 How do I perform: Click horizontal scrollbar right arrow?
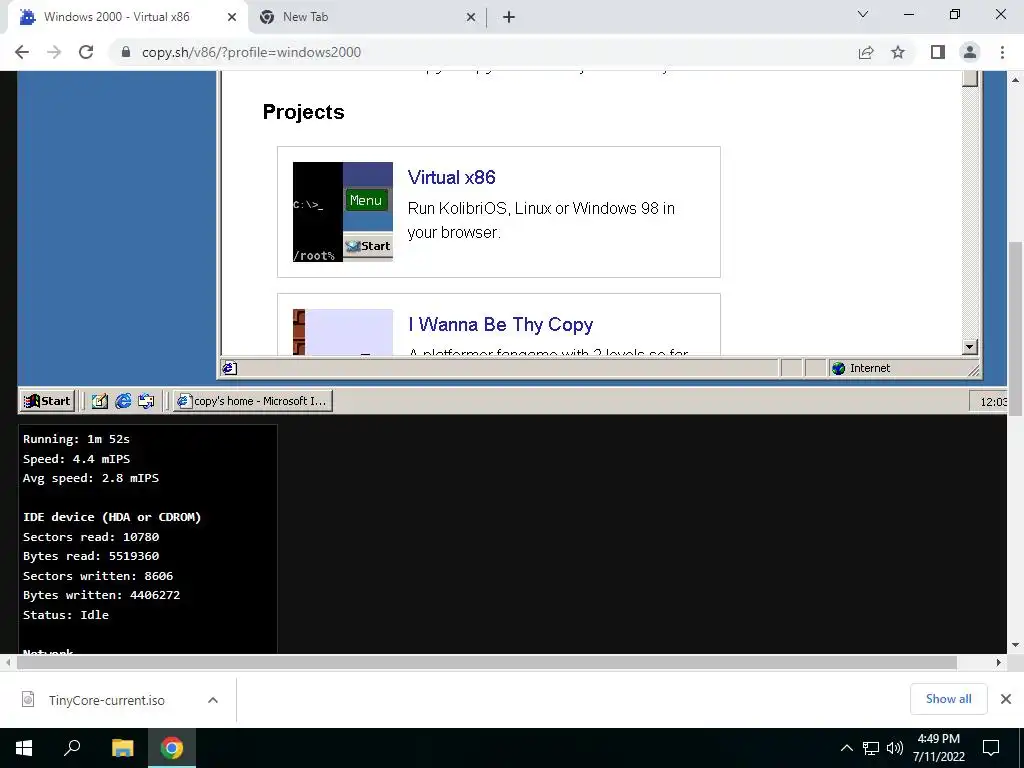click(x=999, y=662)
